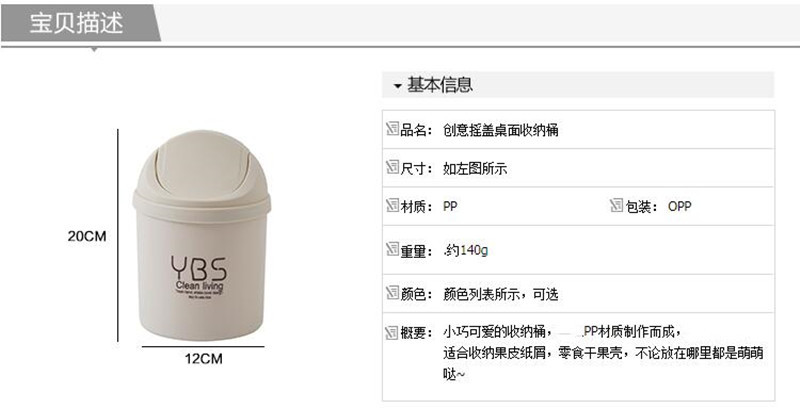Select the 12CM width label
Screen dimensions: 800x408
204,359
